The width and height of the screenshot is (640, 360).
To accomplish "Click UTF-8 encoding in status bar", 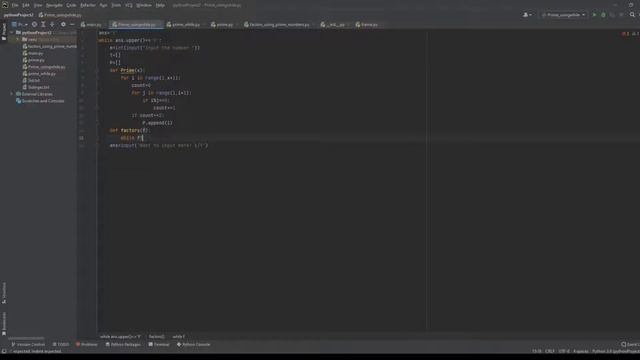I will [564, 351].
